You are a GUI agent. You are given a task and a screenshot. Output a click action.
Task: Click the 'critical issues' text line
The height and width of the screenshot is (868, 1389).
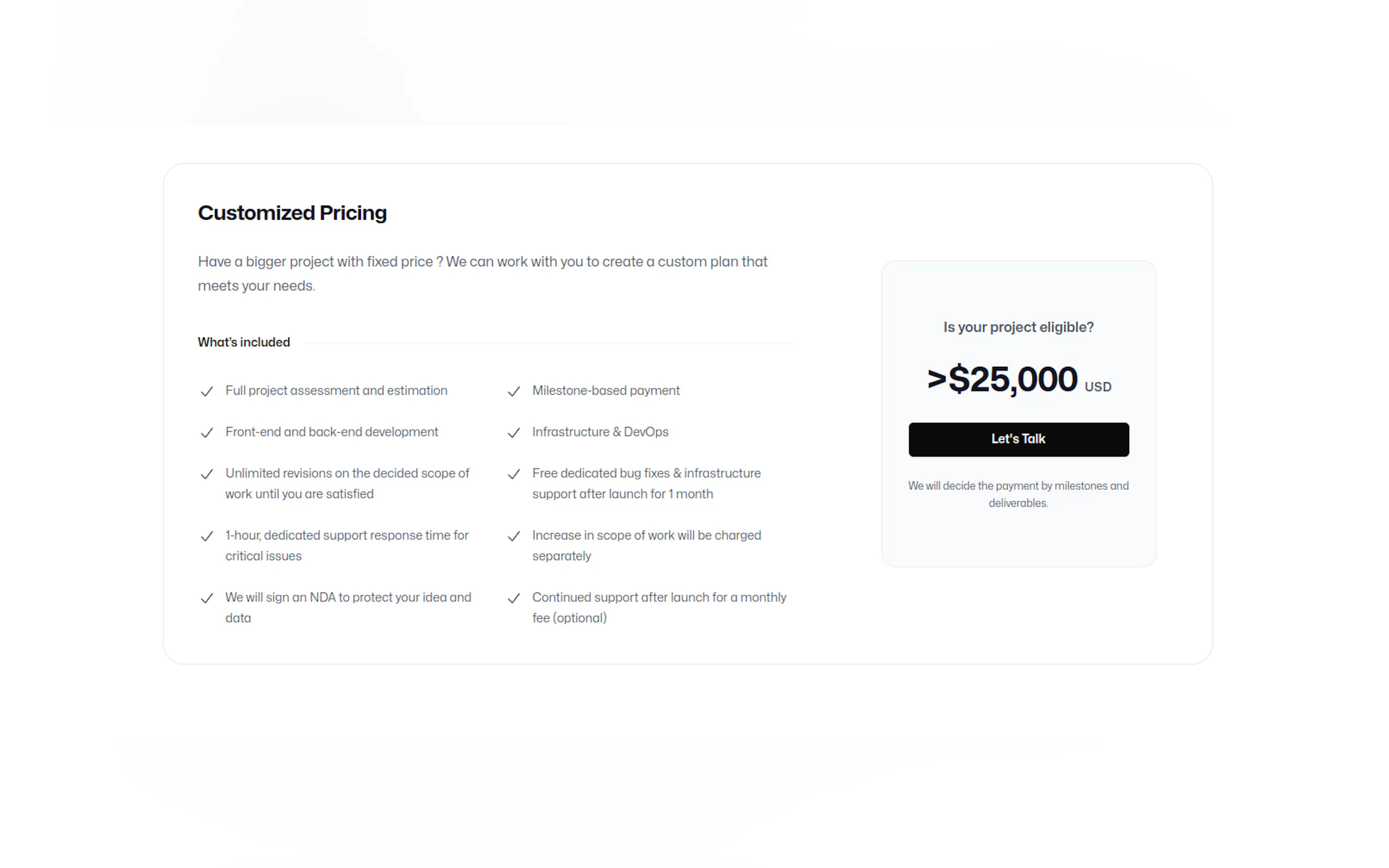pyautogui.click(x=264, y=556)
